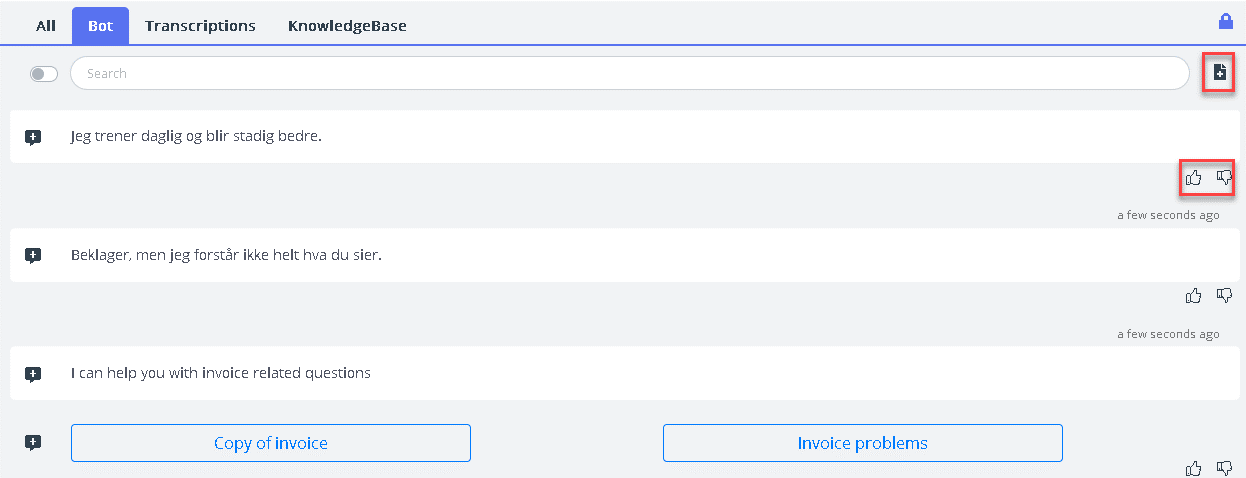Click add-comment icon beside 'Beklager' message

(x=33, y=255)
